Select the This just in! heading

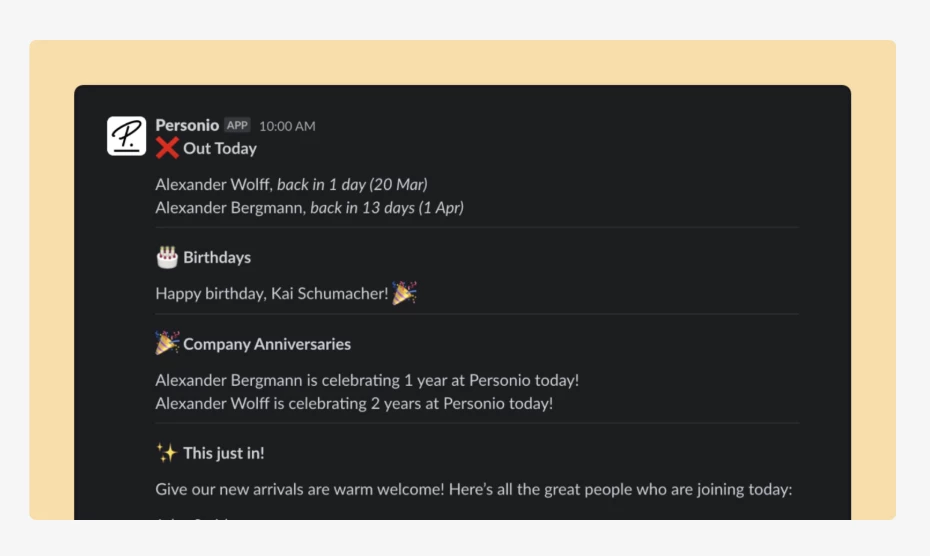(x=224, y=453)
